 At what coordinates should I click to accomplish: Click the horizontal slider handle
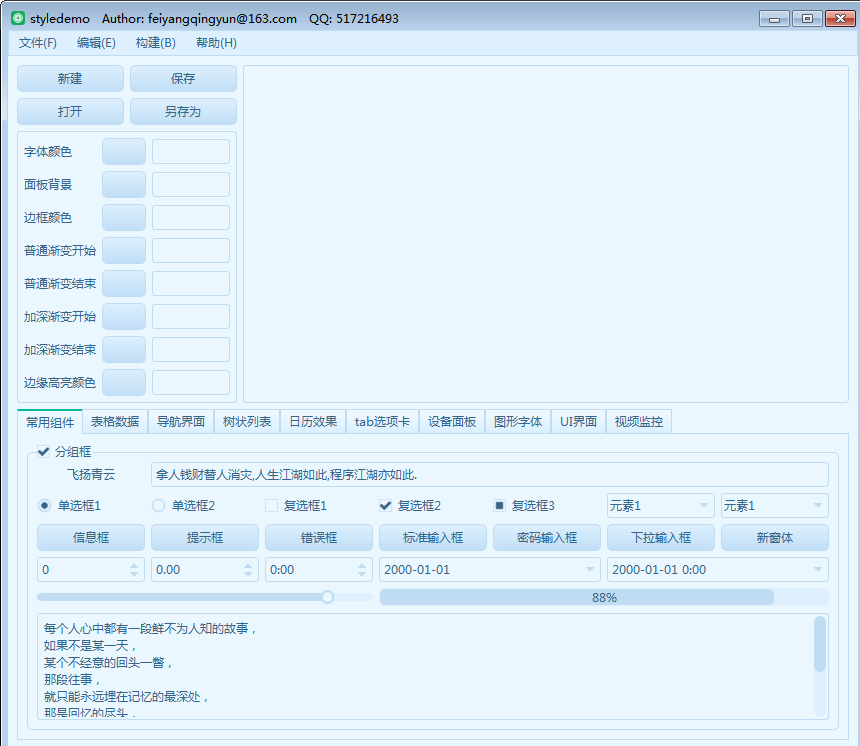[x=327, y=596]
